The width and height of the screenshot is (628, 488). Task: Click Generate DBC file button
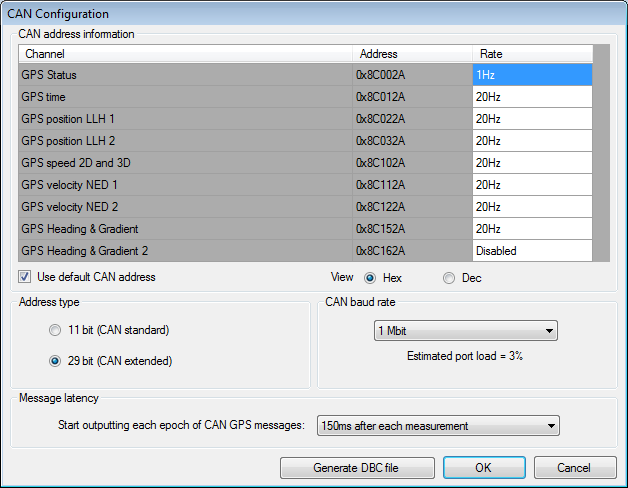357,467
